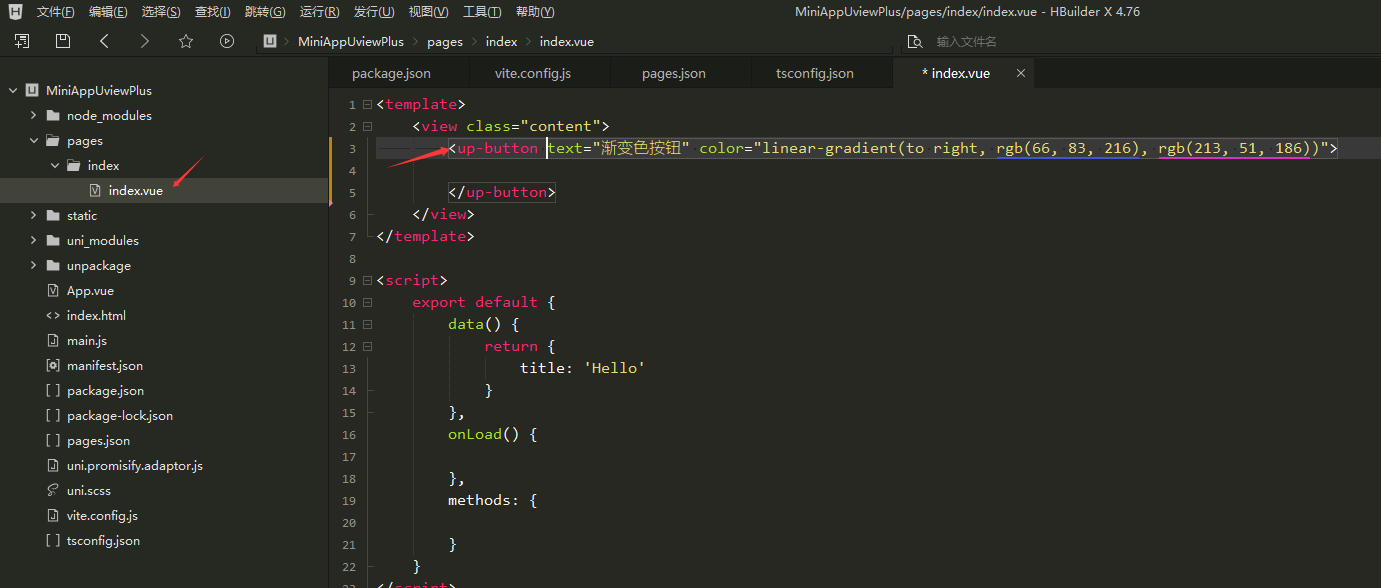Click the rgb(66, 83, 216) color value
Image resolution: width=1381 pixels, height=588 pixels.
point(1068,148)
